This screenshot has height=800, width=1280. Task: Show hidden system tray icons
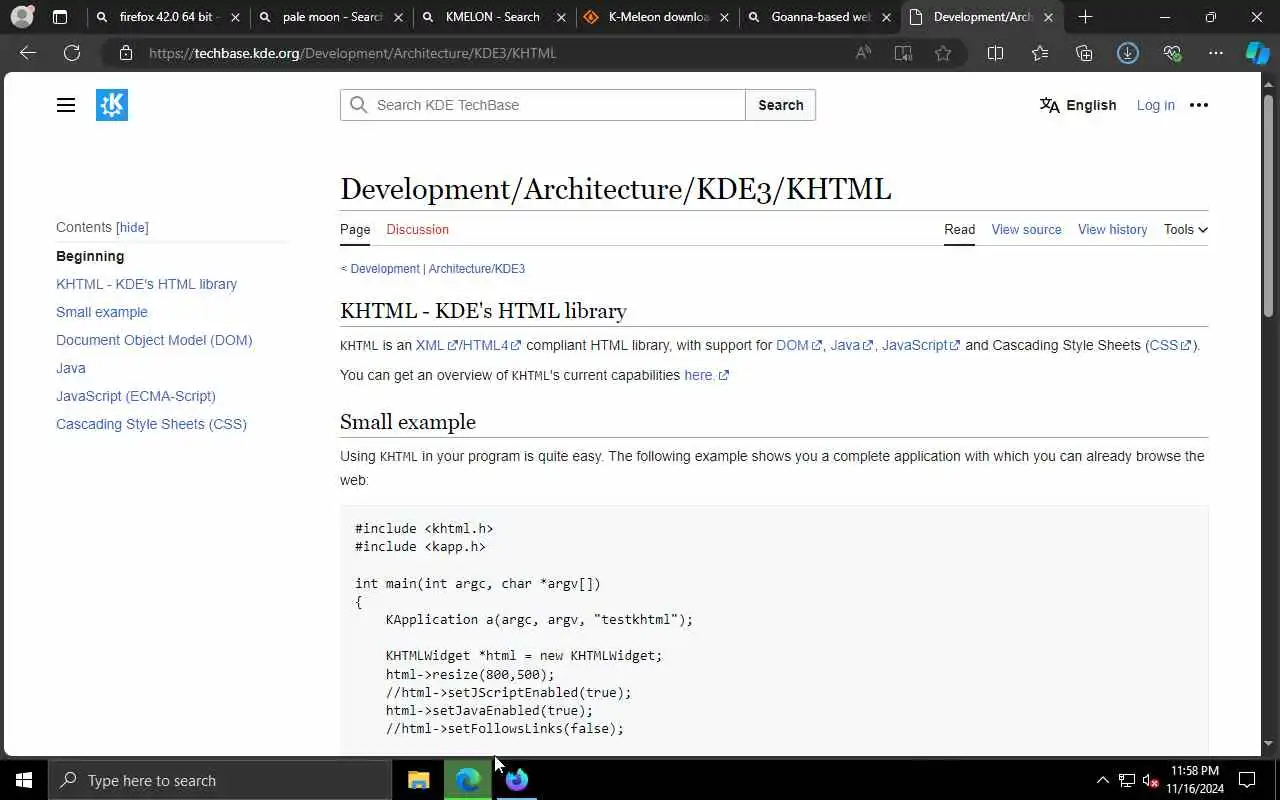click(1102, 780)
